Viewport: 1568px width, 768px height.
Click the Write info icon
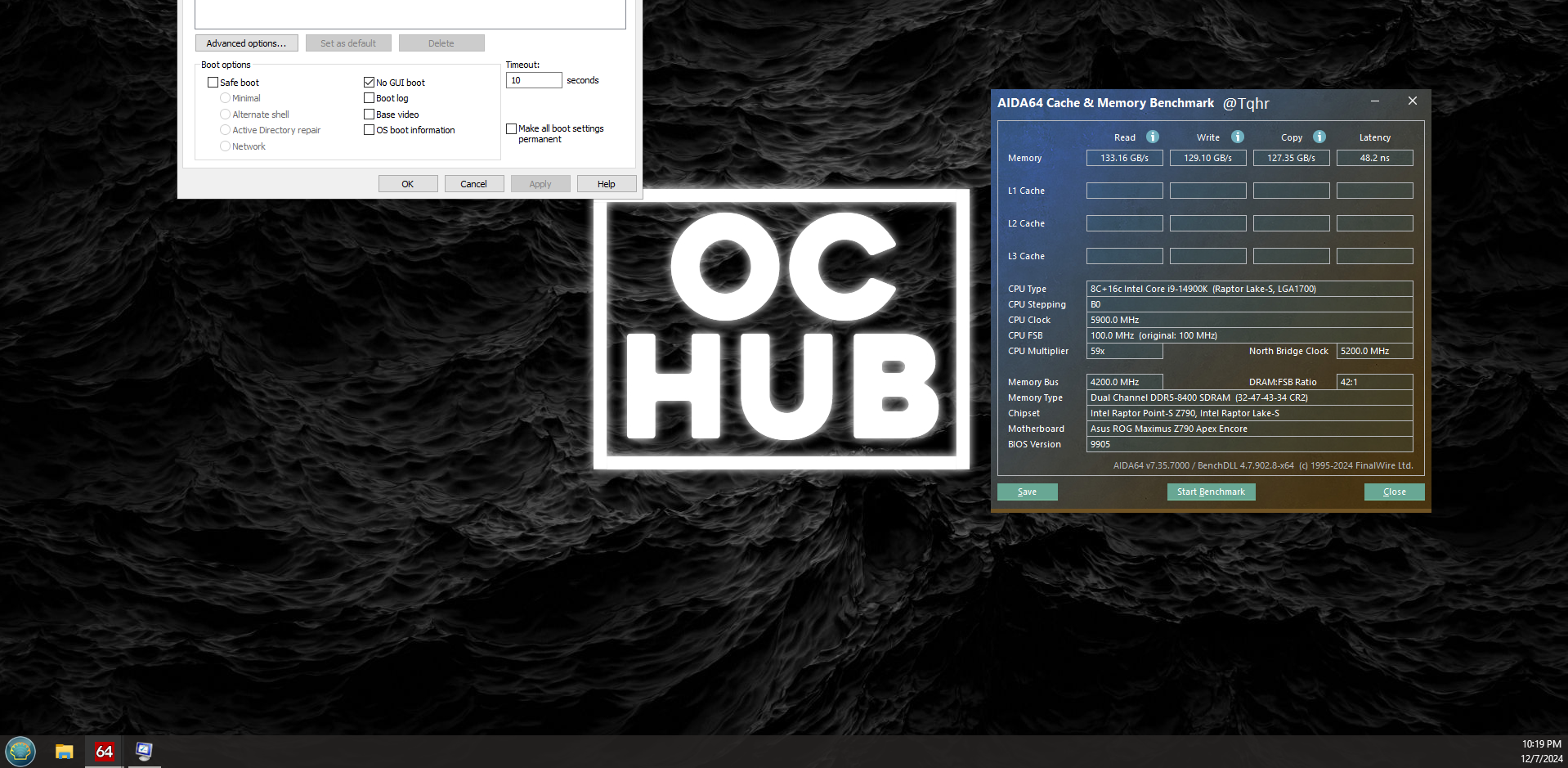[x=1238, y=137]
